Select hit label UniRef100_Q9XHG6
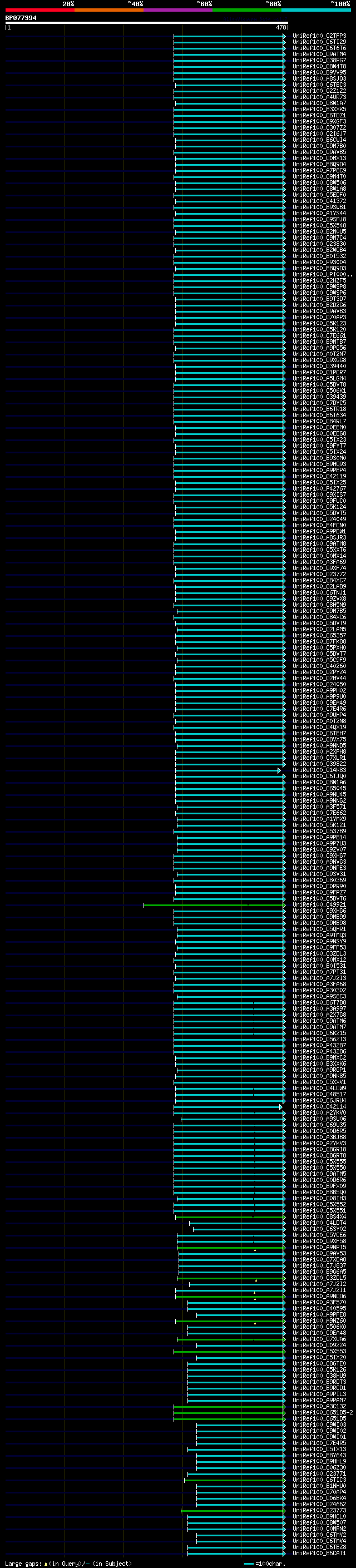 [x=319, y=911]
